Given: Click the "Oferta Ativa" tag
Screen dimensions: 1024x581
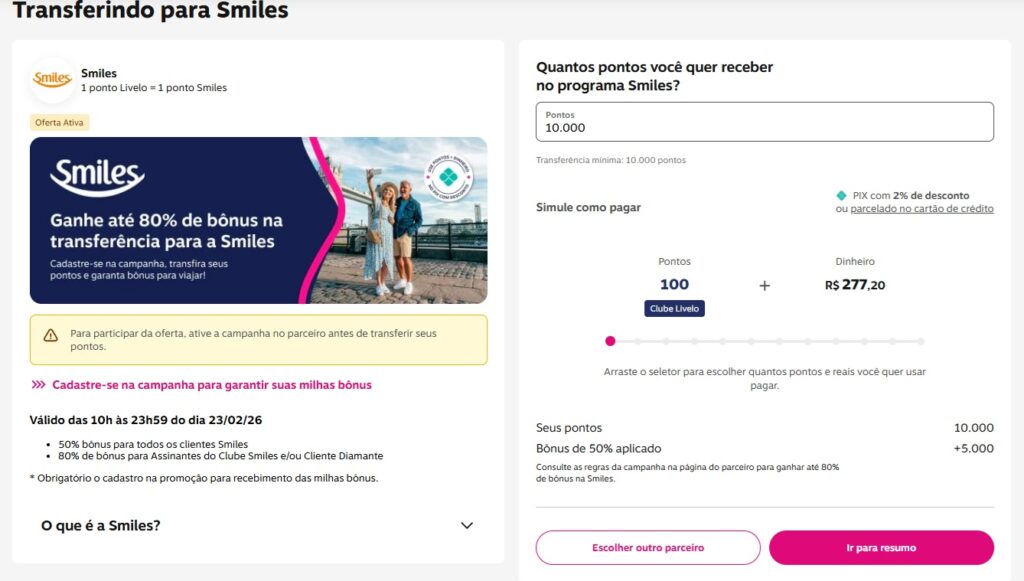Looking at the screenshot, I should (61, 123).
